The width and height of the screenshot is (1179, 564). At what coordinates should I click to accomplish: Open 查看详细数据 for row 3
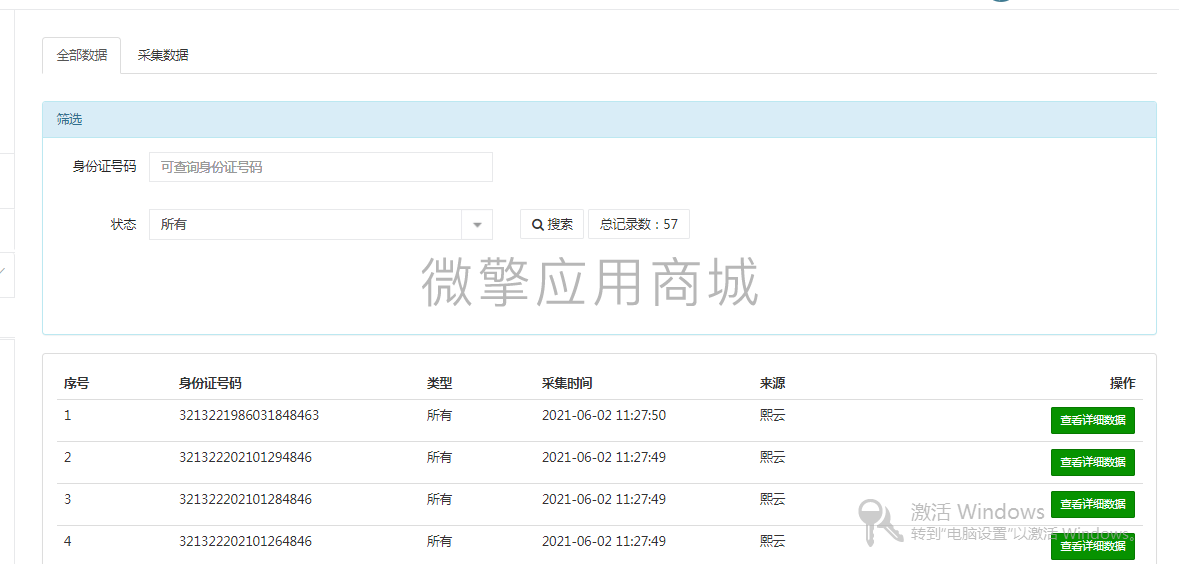click(x=1093, y=505)
